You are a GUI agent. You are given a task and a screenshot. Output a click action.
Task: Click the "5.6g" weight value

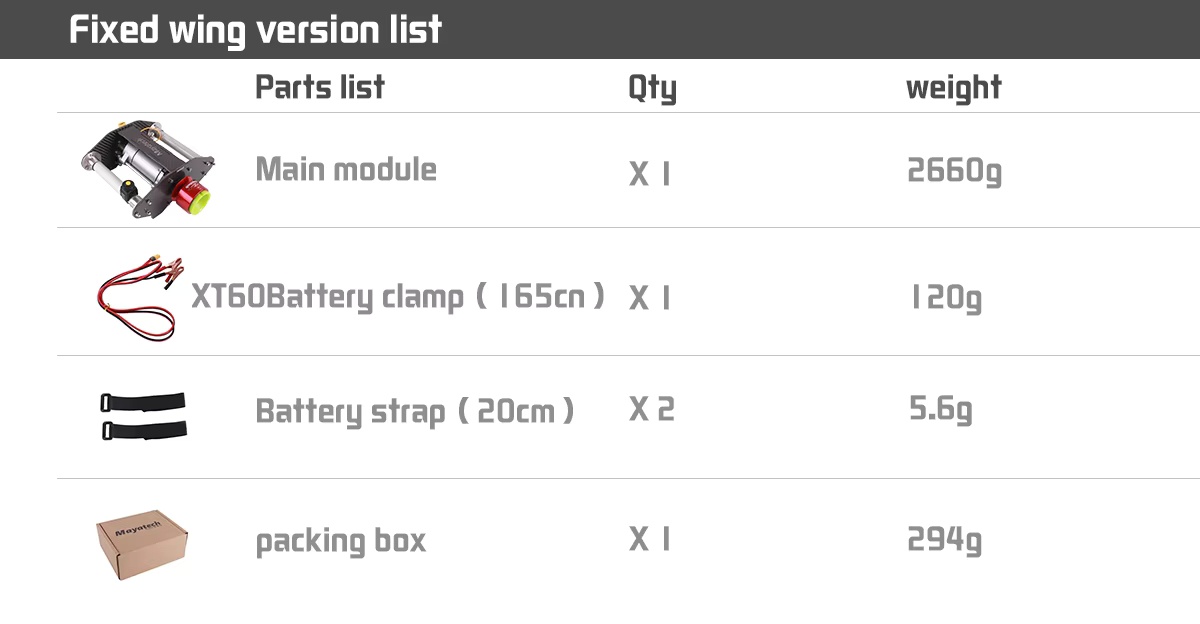(x=940, y=409)
